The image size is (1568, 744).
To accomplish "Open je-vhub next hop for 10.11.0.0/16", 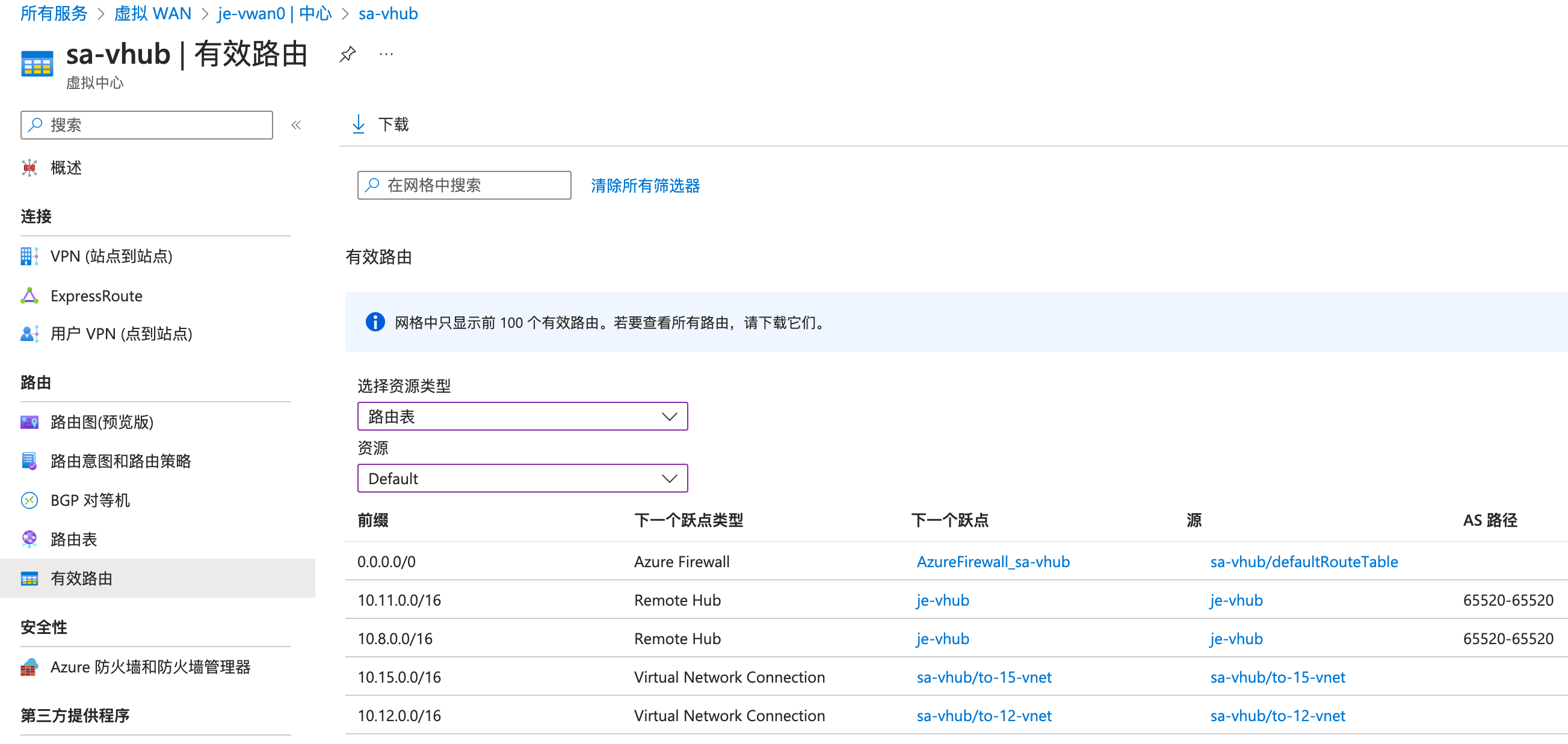I will 943,600.
